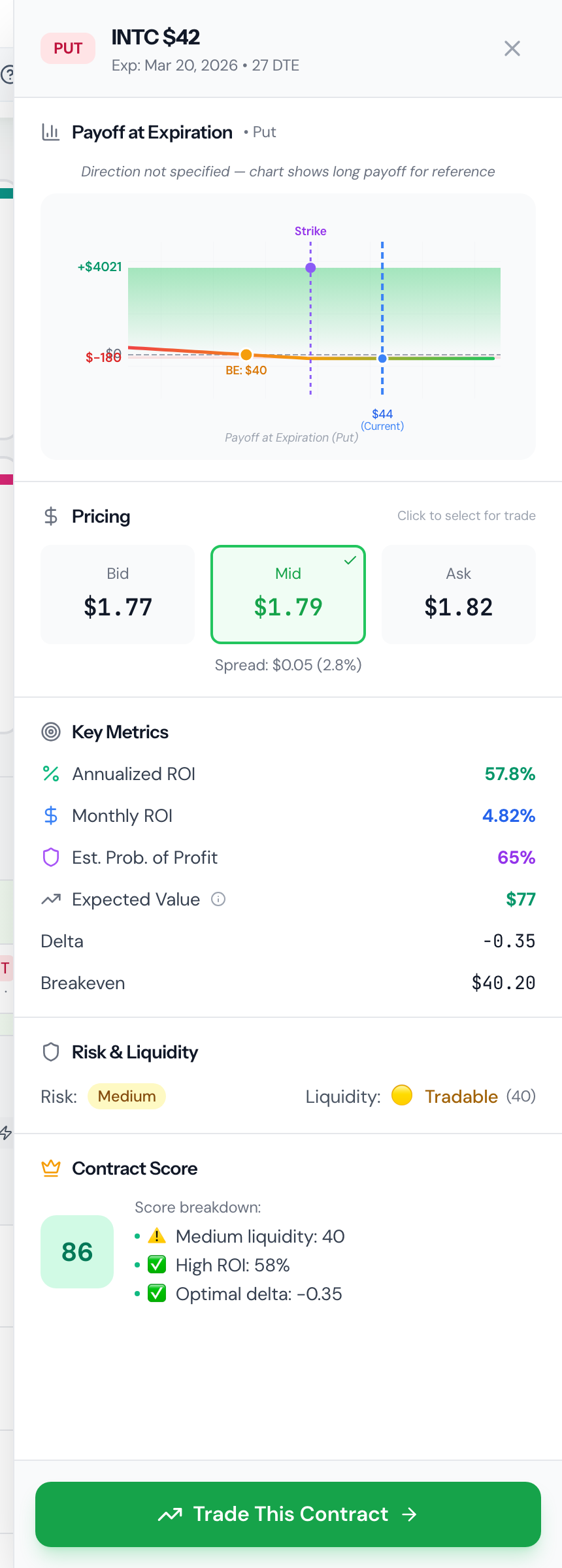Screen dimensions: 562x1568
Task: Click the shield icon beside Risk & Liquidity
Action: (51, 1052)
